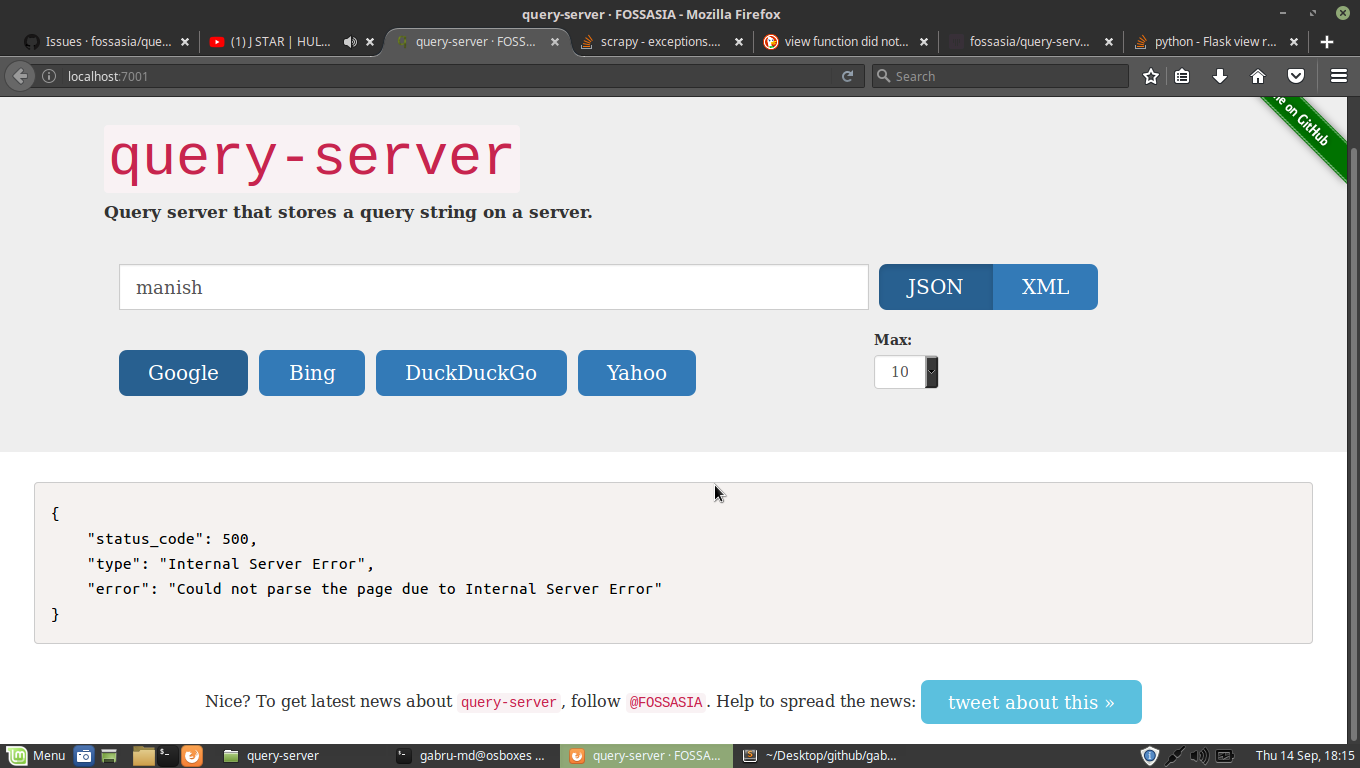Open the @FOSSASIA link

point(666,702)
